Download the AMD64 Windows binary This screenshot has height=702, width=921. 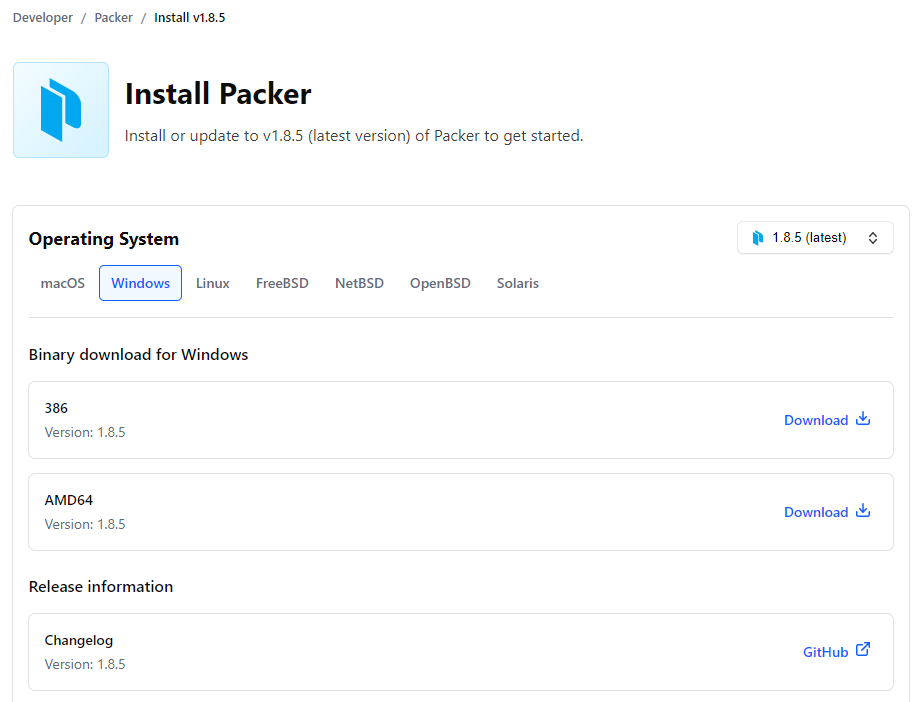[827, 512]
